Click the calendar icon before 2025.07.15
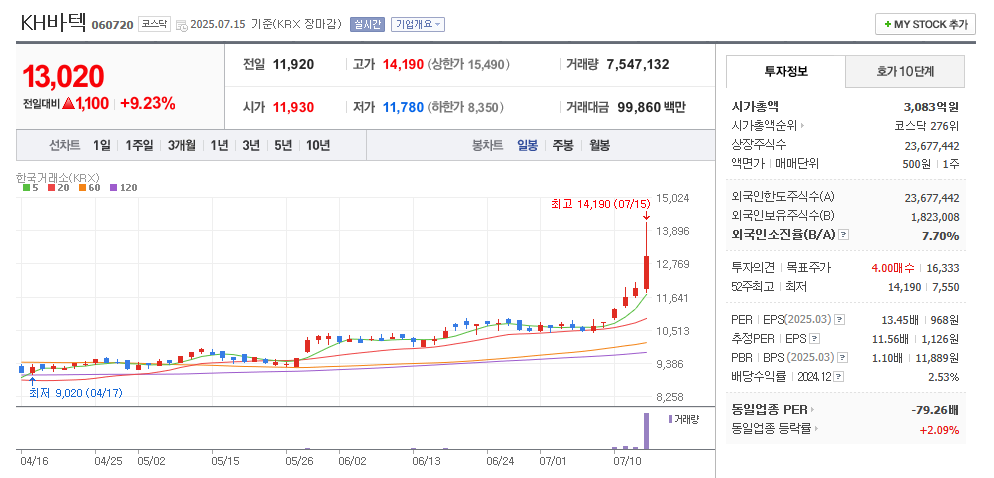 [x=181, y=25]
